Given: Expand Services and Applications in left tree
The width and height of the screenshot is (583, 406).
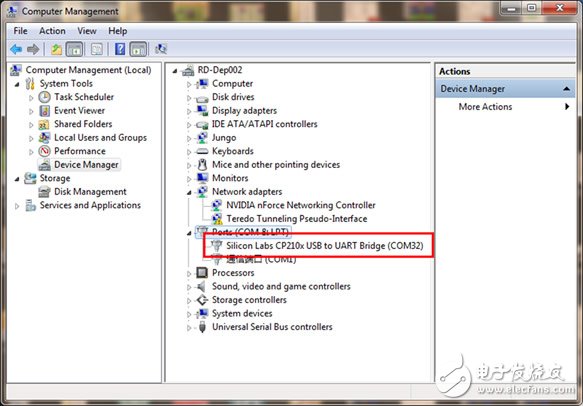Looking at the screenshot, I should [17, 206].
